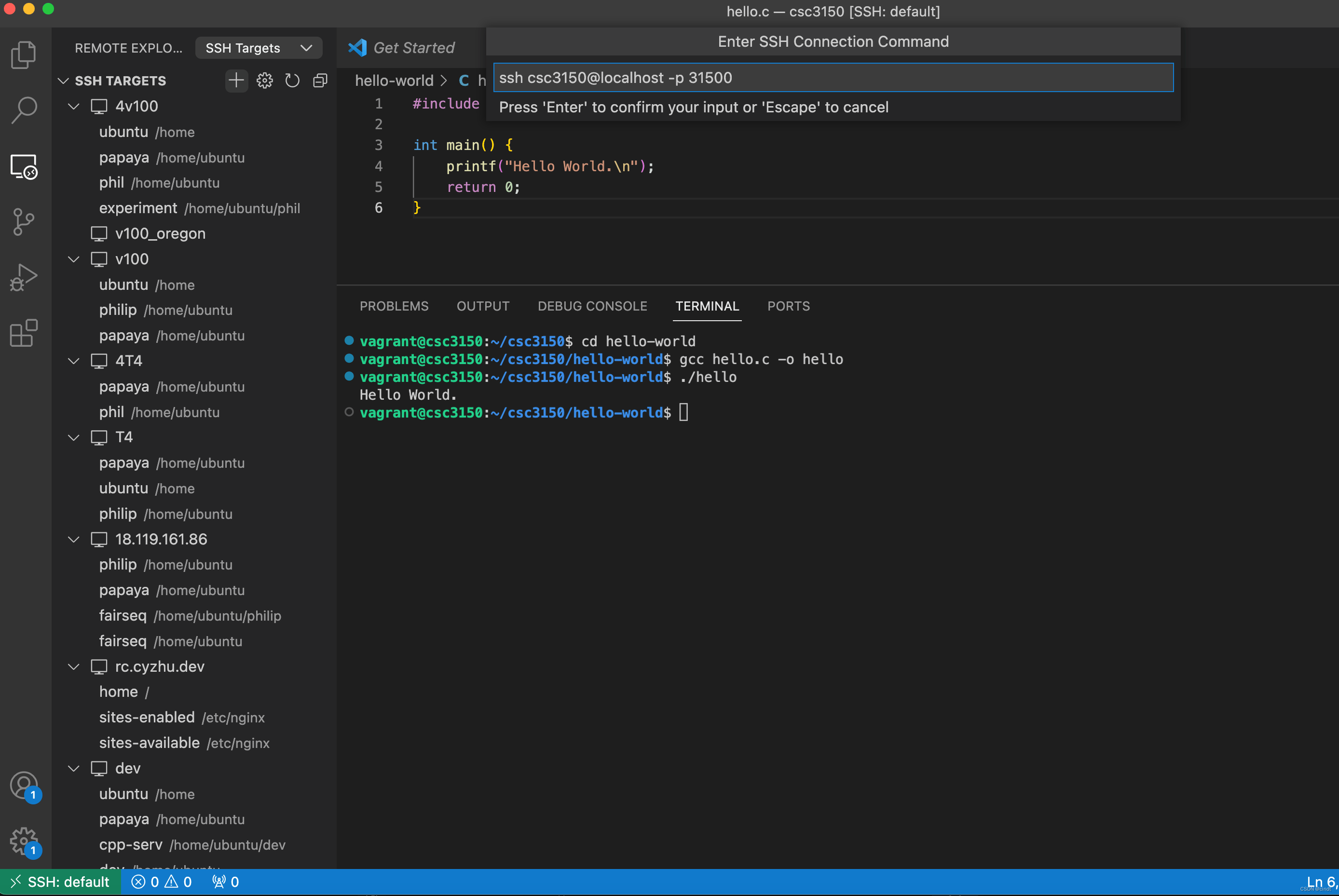
Task: Open SSH config file gear icon
Action: tap(265, 81)
